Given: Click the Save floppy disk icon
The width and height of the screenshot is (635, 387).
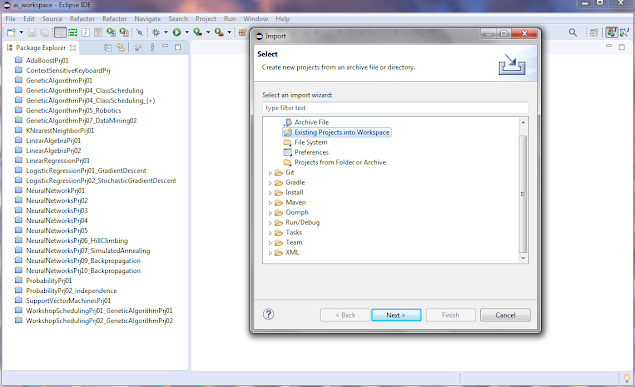Looking at the screenshot, I should 32,32.
